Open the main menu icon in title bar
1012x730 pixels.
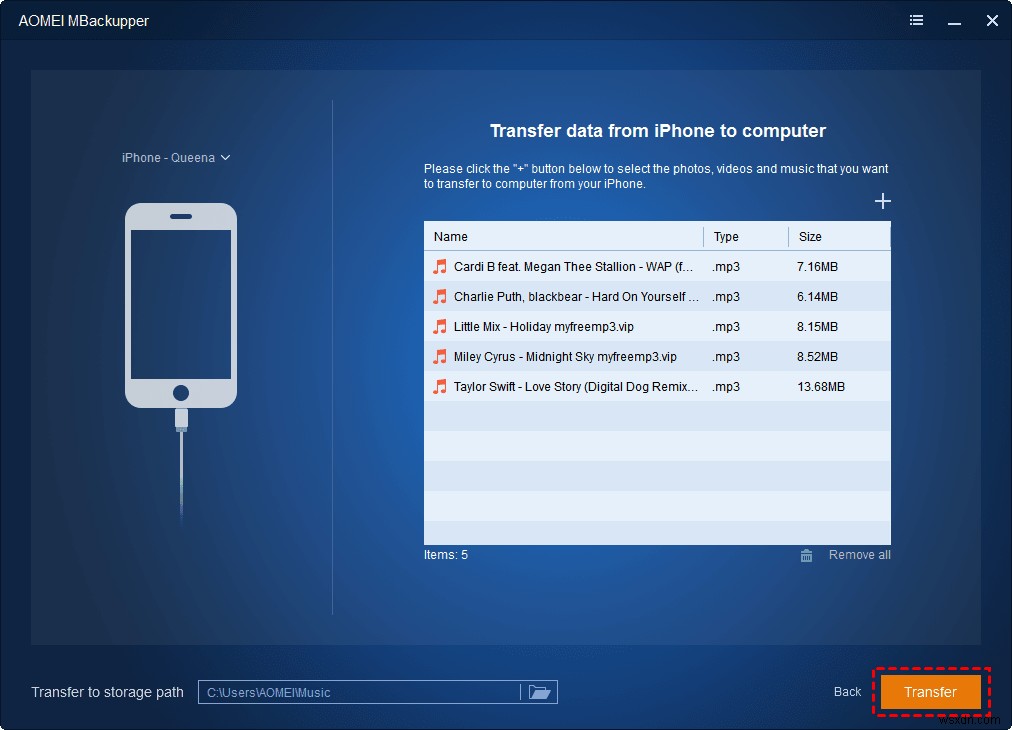point(916,20)
